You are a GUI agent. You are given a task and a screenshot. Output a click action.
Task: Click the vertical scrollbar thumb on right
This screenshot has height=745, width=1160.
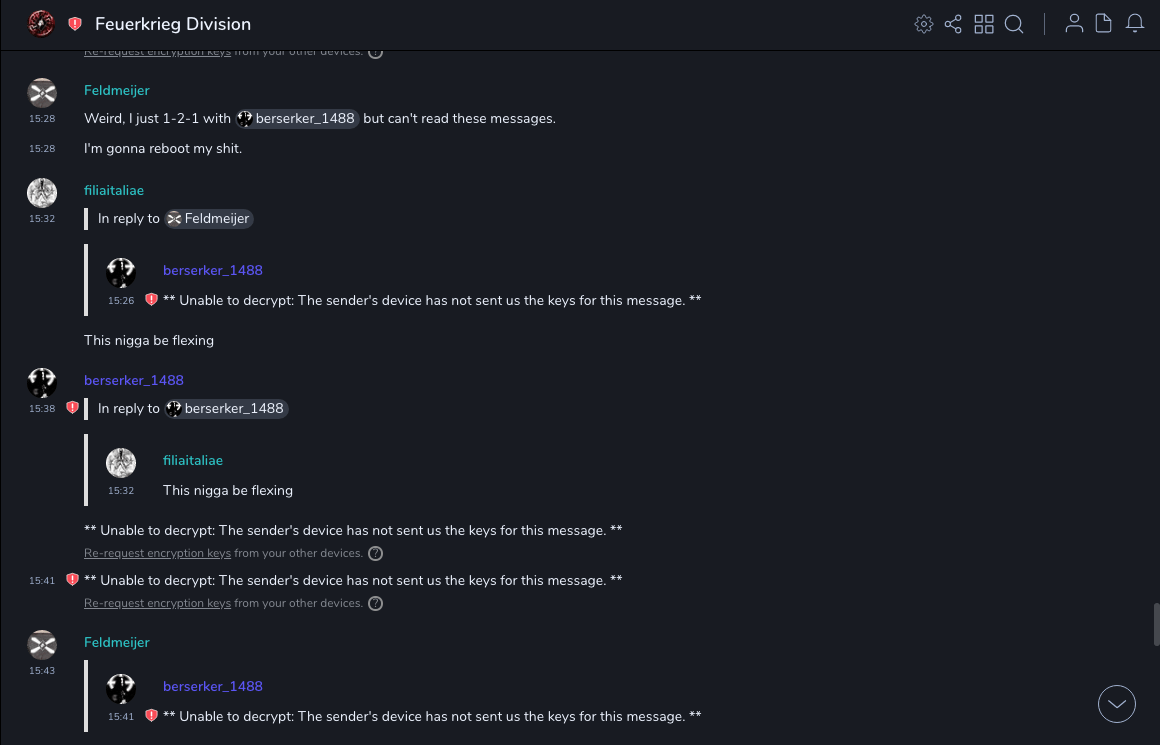1156,624
